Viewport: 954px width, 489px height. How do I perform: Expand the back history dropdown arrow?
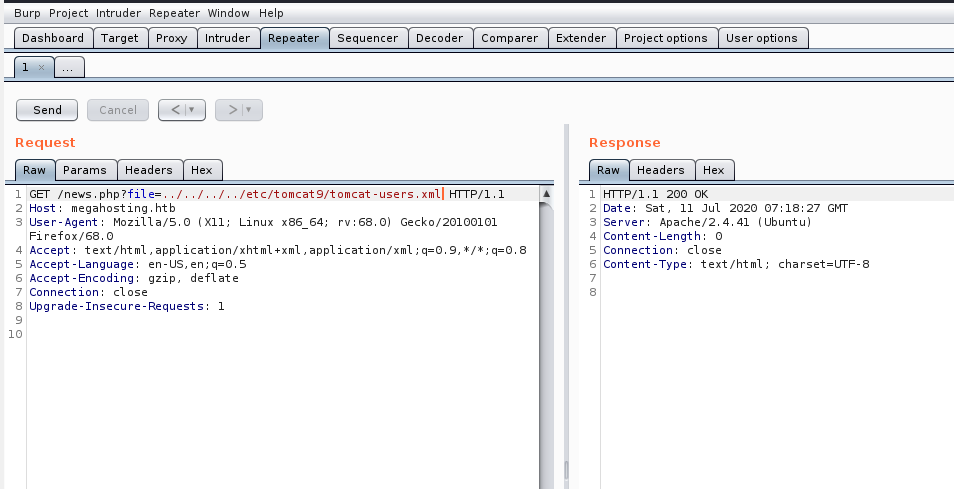click(192, 110)
